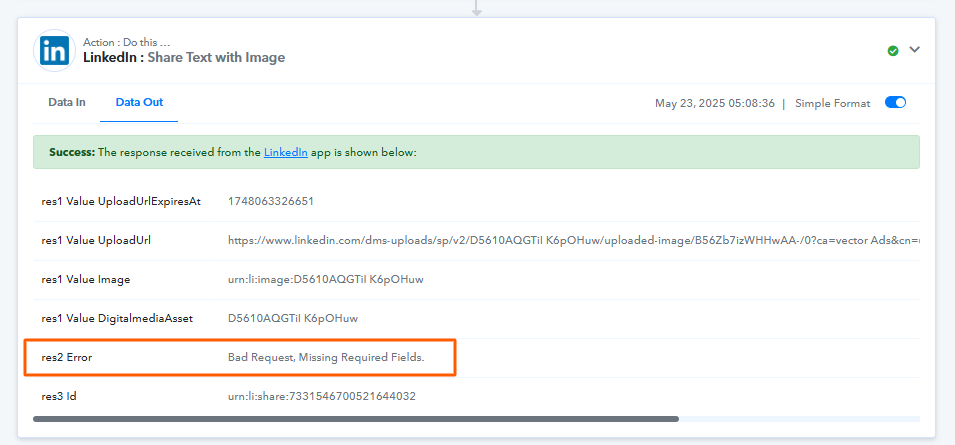This screenshot has width=955, height=445.
Task: Click the green success checkmark icon
Action: tap(893, 51)
